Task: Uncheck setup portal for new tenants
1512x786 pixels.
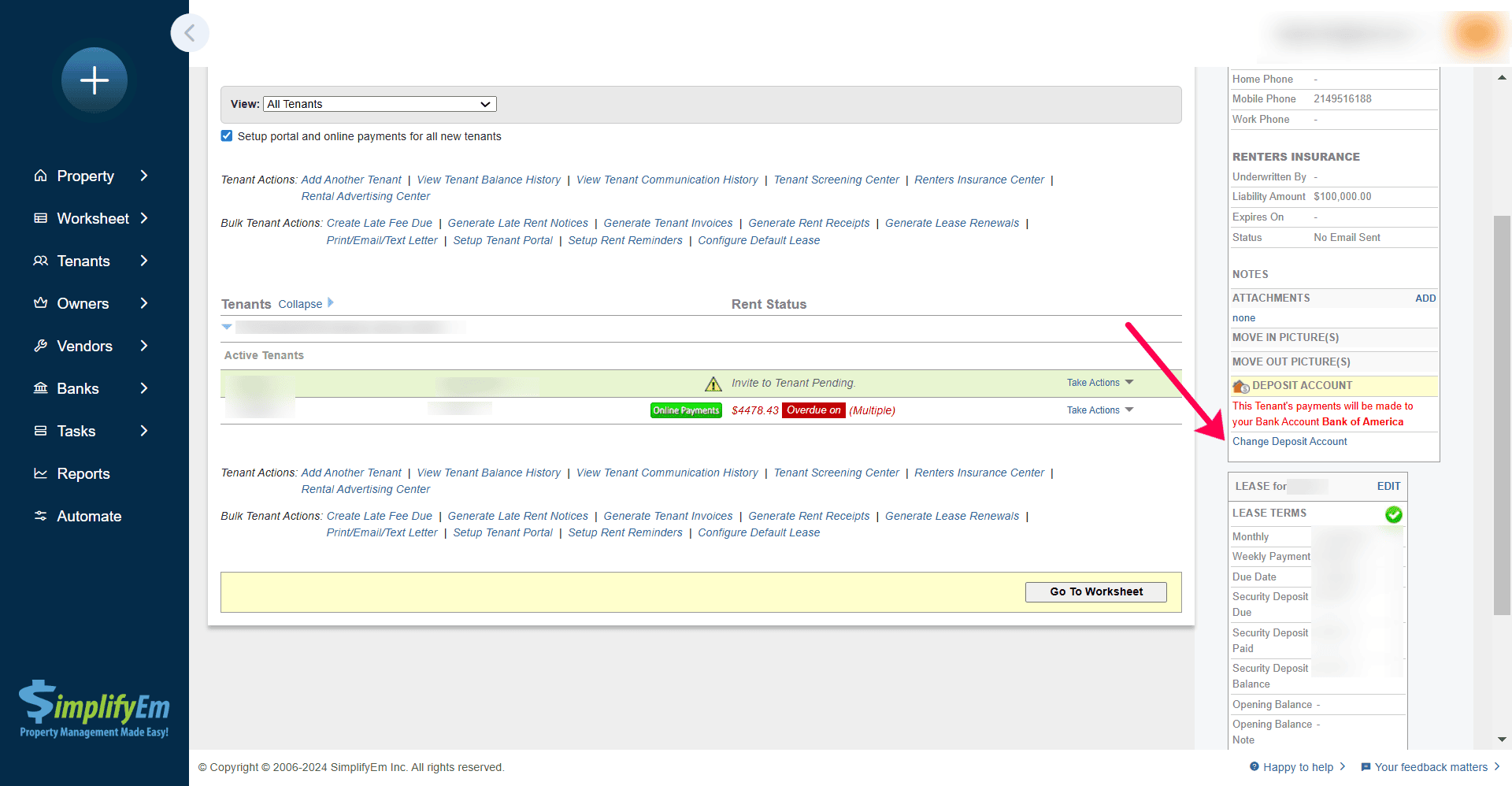Action: [x=227, y=136]
